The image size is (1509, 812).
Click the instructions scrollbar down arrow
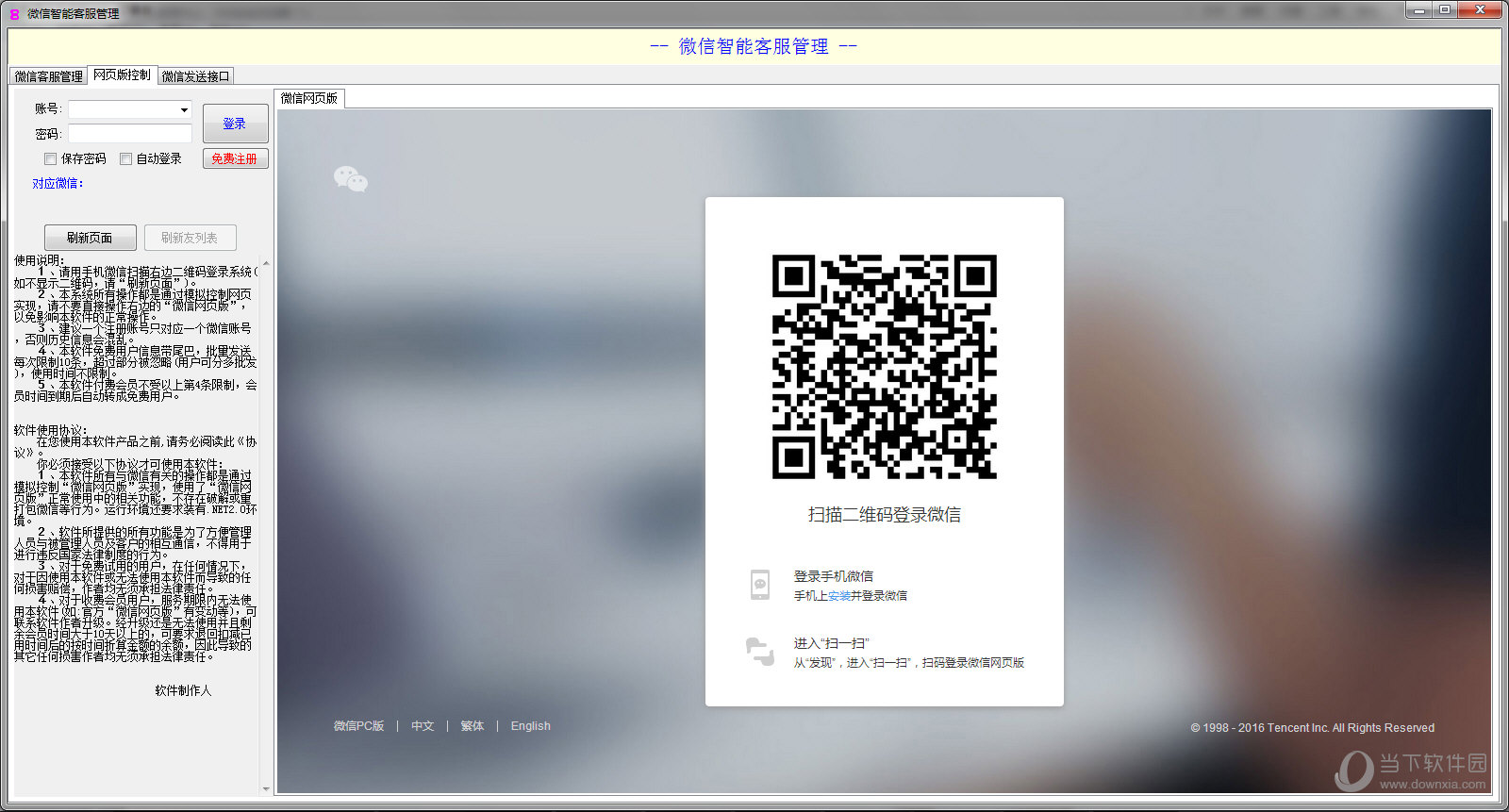[x=266, y=788]
